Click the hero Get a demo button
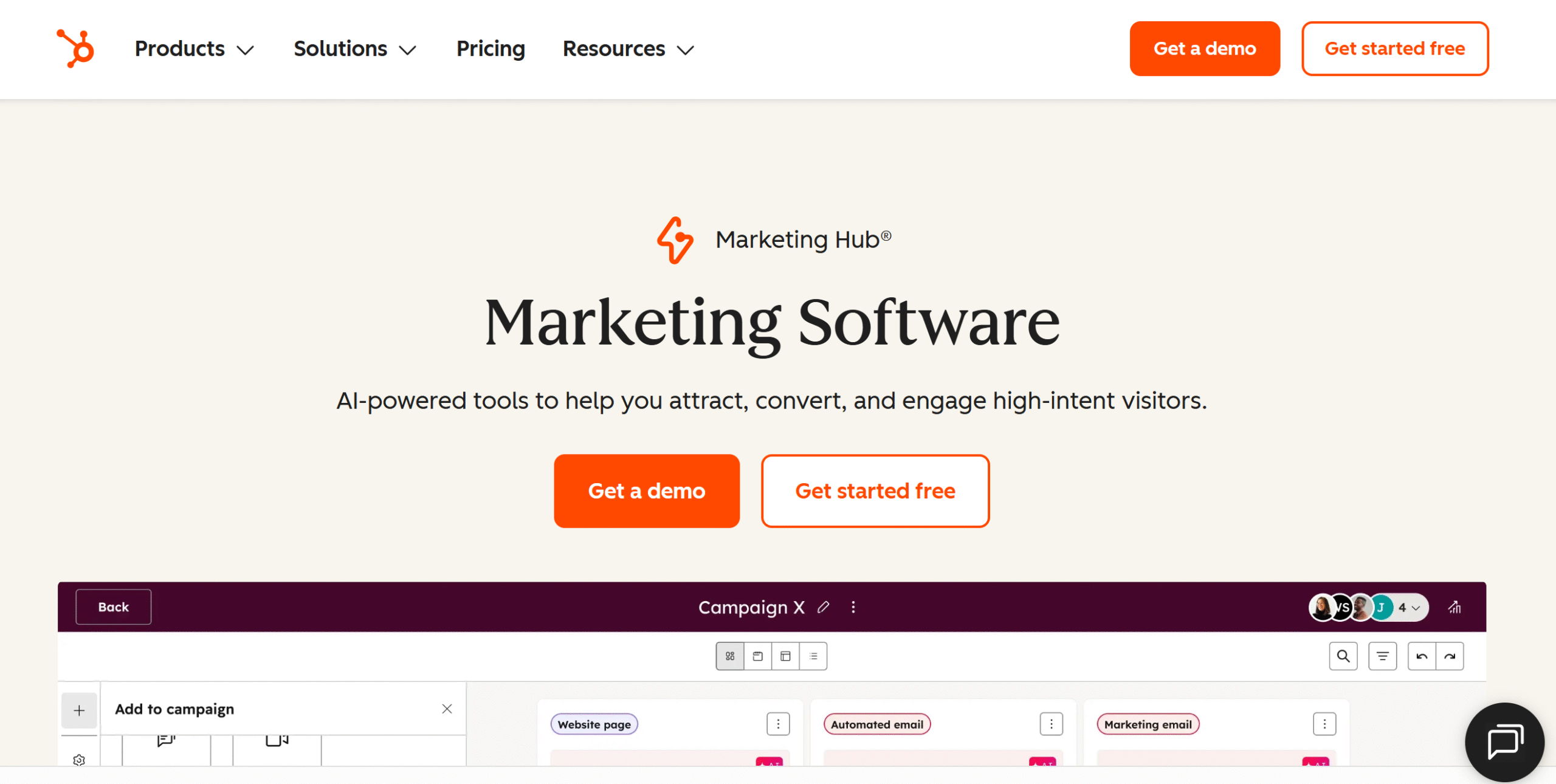 point(647,491)
